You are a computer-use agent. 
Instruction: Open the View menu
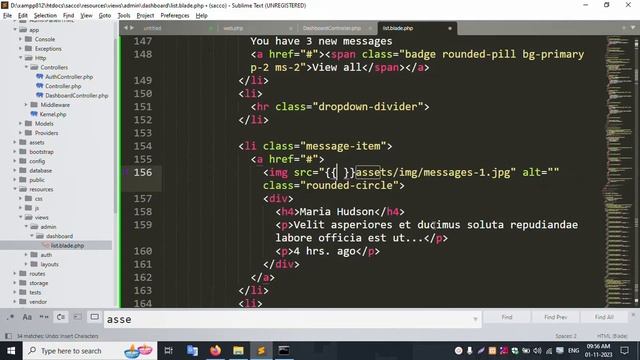click(86, 16)
